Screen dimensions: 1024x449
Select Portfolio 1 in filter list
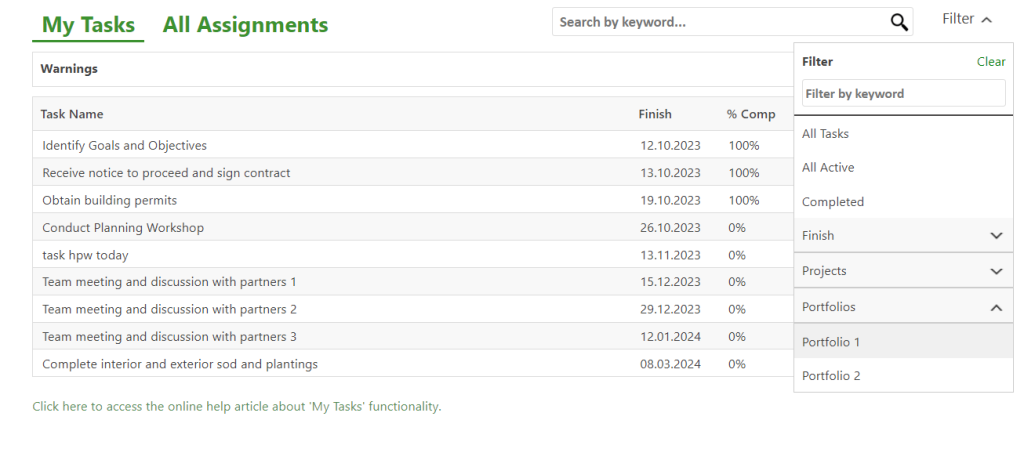click(x=831, y=342)
